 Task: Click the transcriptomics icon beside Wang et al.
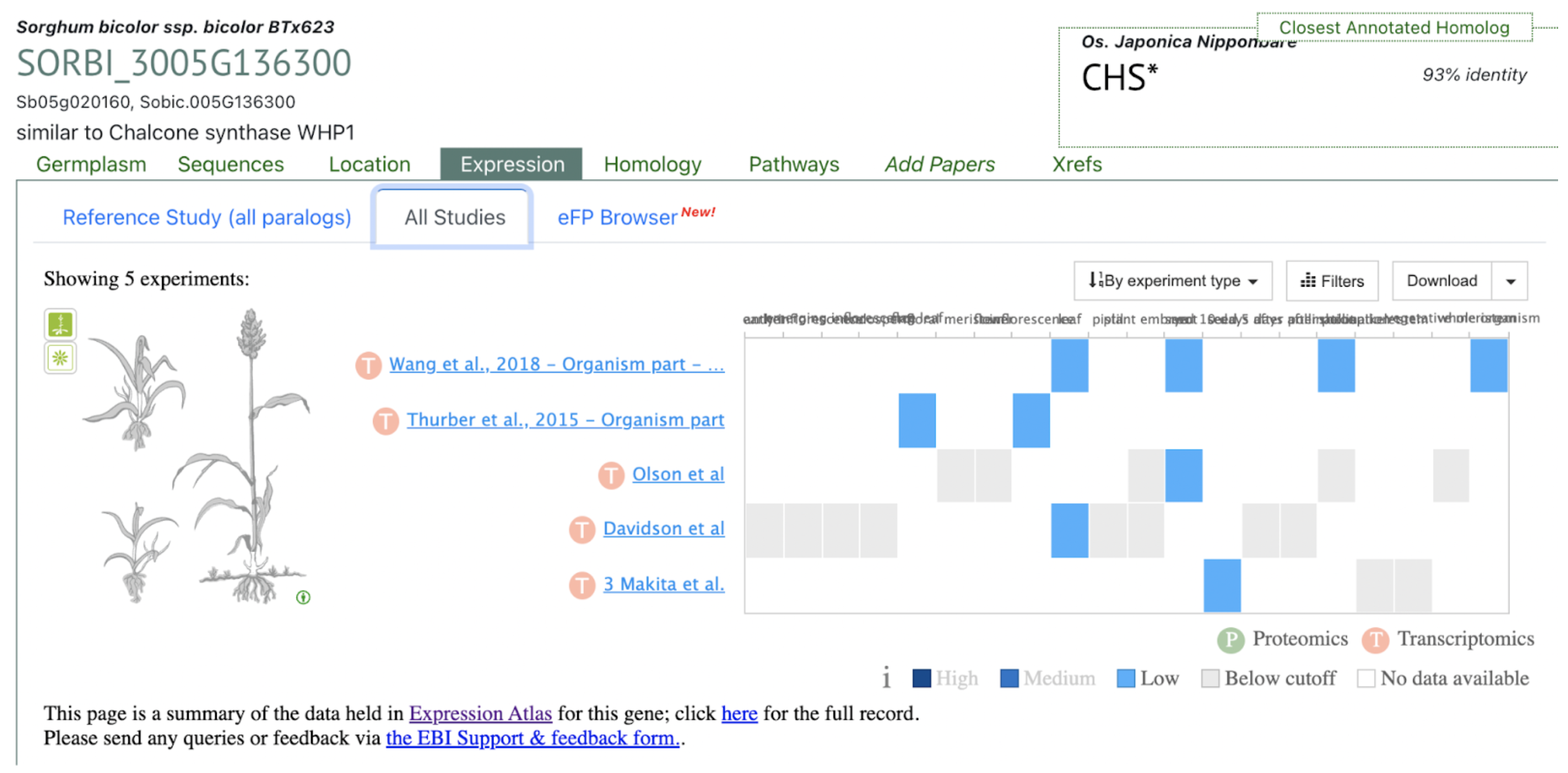click(x=368, y=365)
